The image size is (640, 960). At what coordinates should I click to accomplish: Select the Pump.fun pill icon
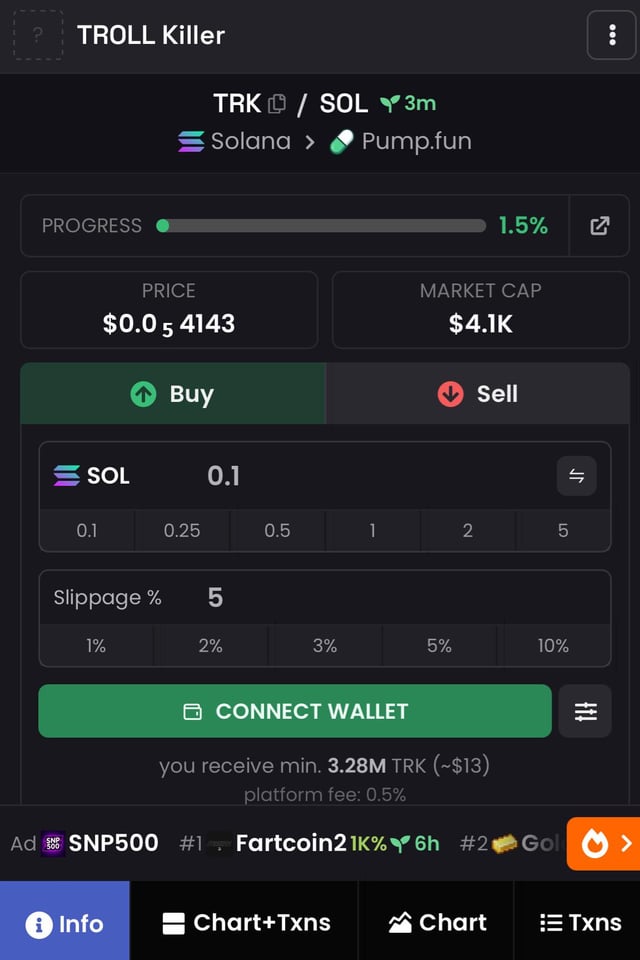pyautogui.click(x=342, y=142)
